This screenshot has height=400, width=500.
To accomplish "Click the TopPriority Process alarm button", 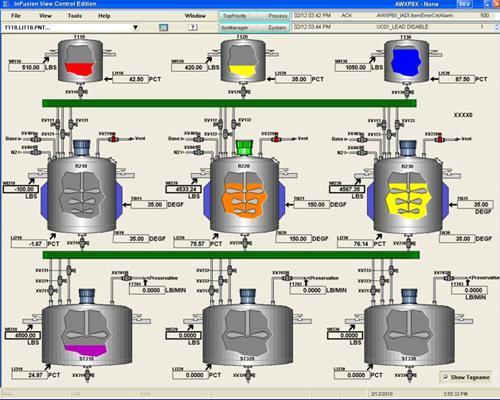I will pos(255,16).
